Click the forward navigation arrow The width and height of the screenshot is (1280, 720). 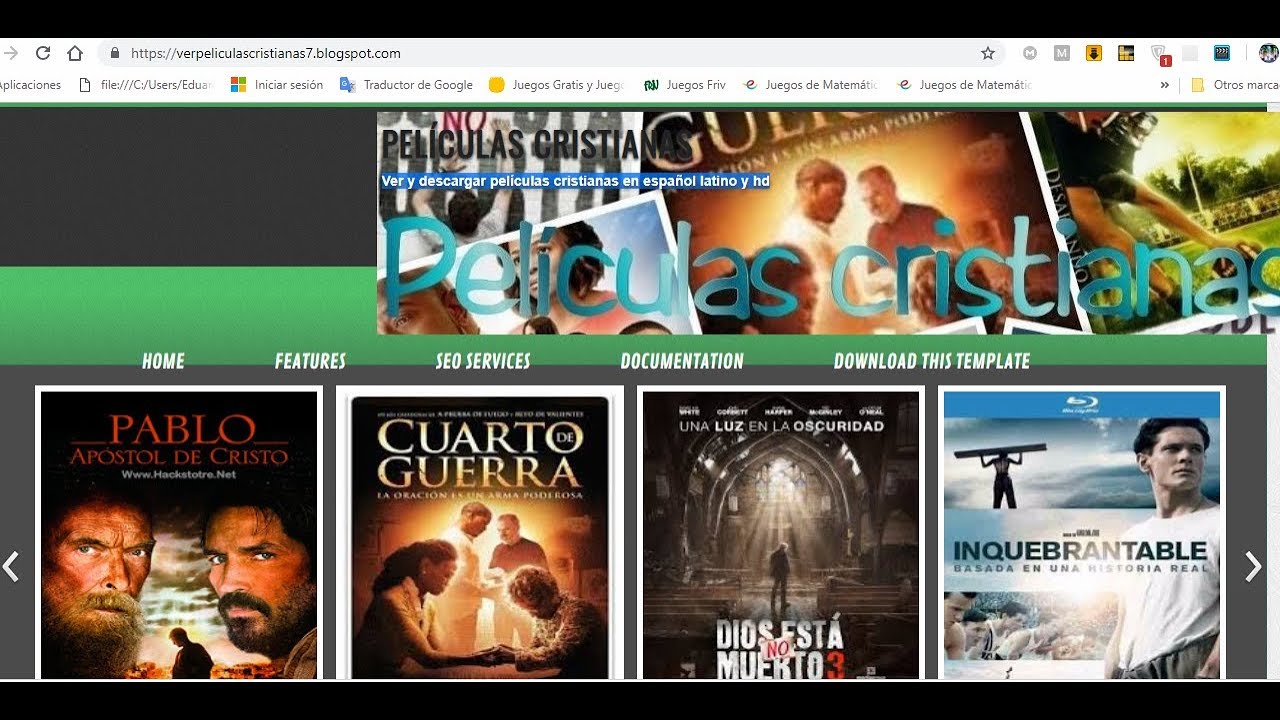point(11,53)
